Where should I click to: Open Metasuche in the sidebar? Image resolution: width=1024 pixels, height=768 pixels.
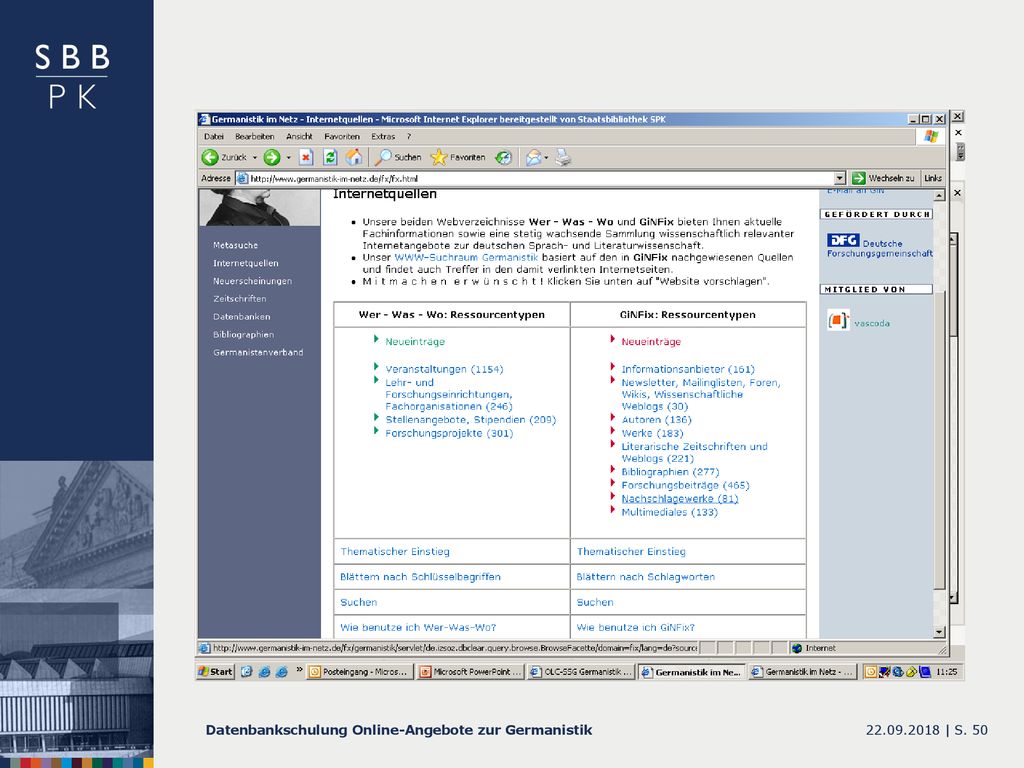click(x=235, y=246)
